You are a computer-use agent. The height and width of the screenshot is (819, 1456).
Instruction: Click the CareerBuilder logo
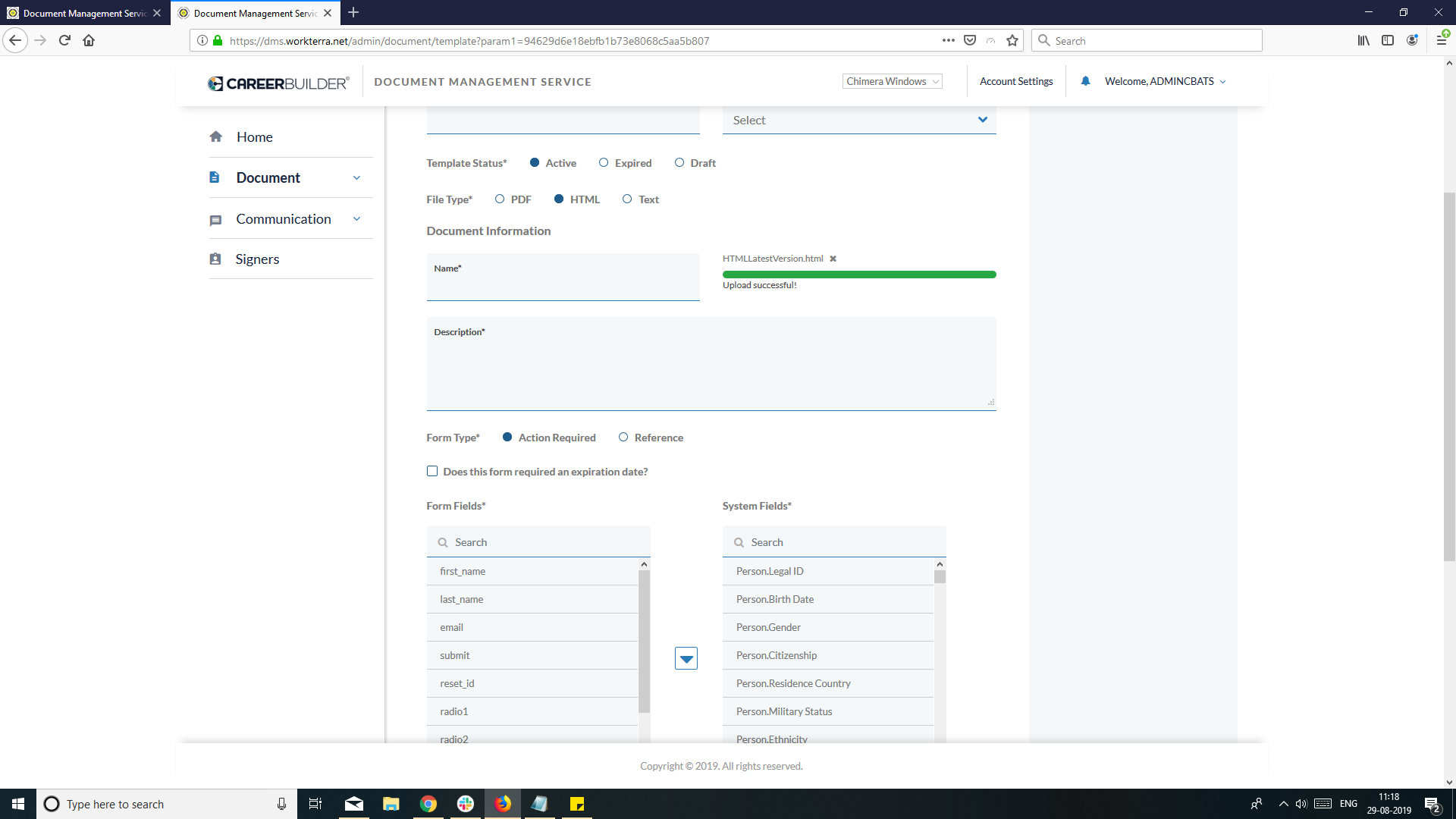click(x=278, y=83)
